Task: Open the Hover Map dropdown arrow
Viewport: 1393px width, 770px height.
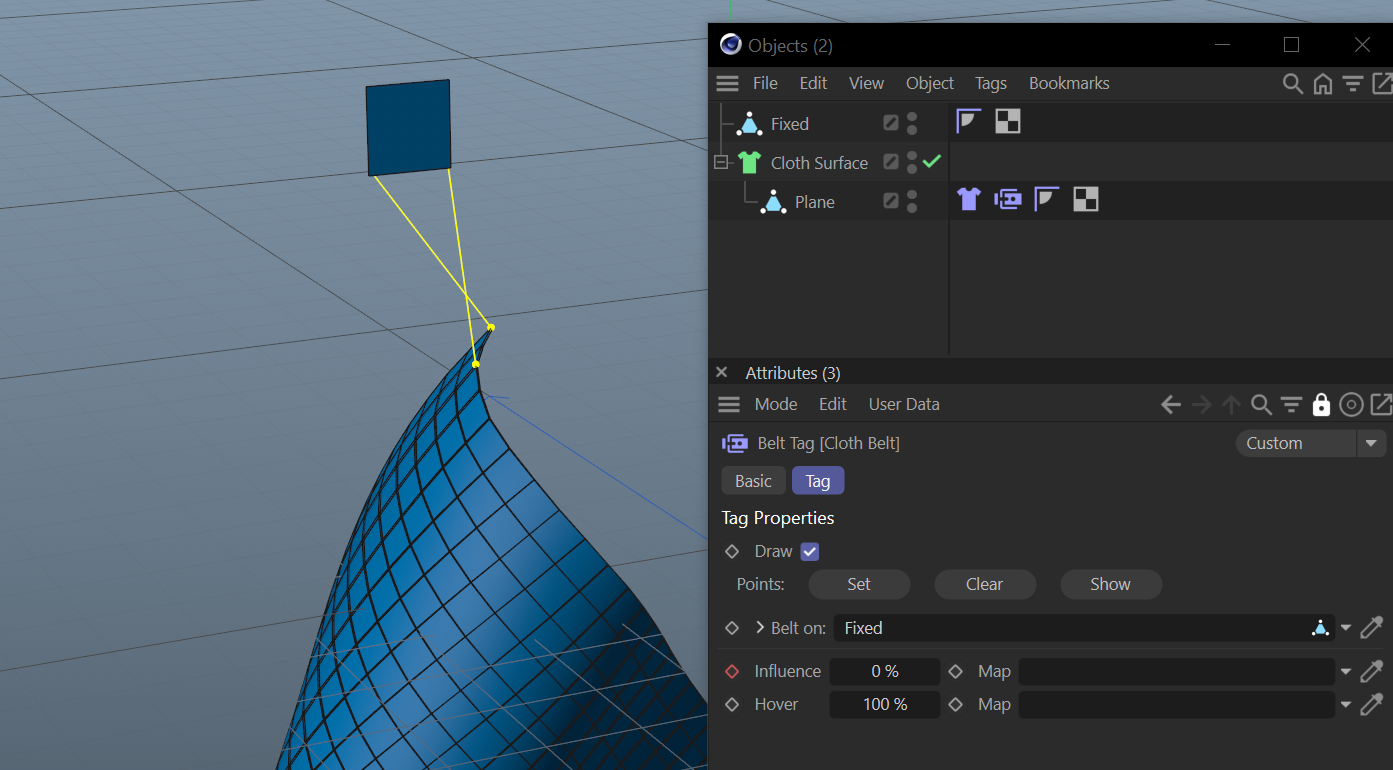Action: pos(1346,705)
